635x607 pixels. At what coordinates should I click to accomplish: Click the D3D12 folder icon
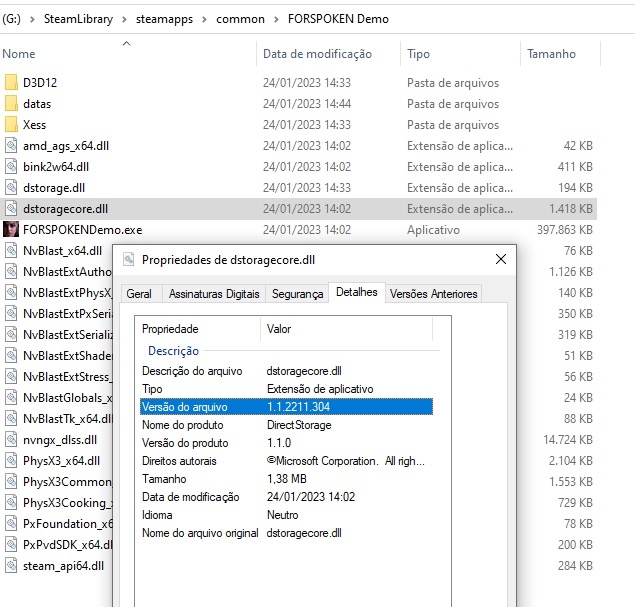(11, 83)
